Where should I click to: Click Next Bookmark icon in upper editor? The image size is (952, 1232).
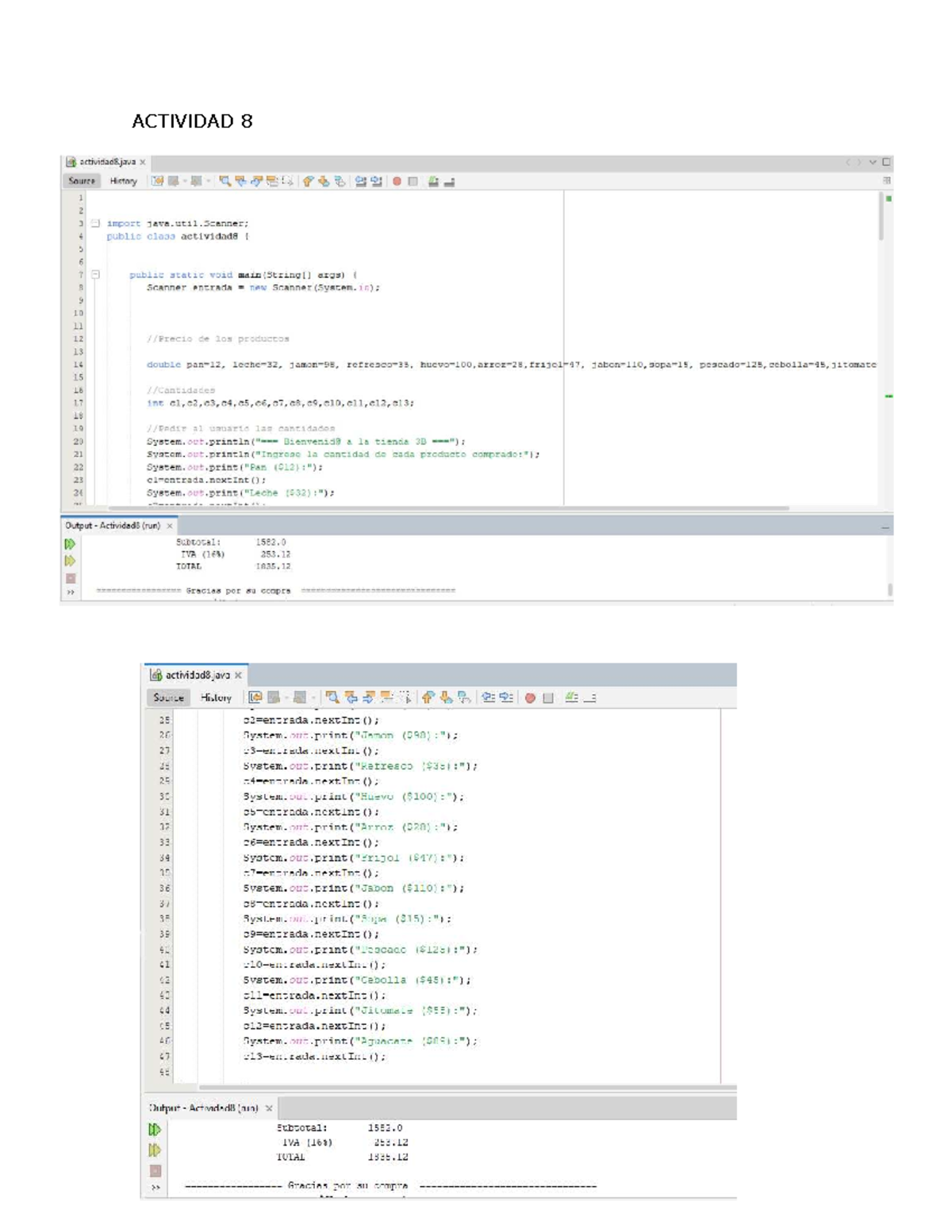tap(324, 181)
